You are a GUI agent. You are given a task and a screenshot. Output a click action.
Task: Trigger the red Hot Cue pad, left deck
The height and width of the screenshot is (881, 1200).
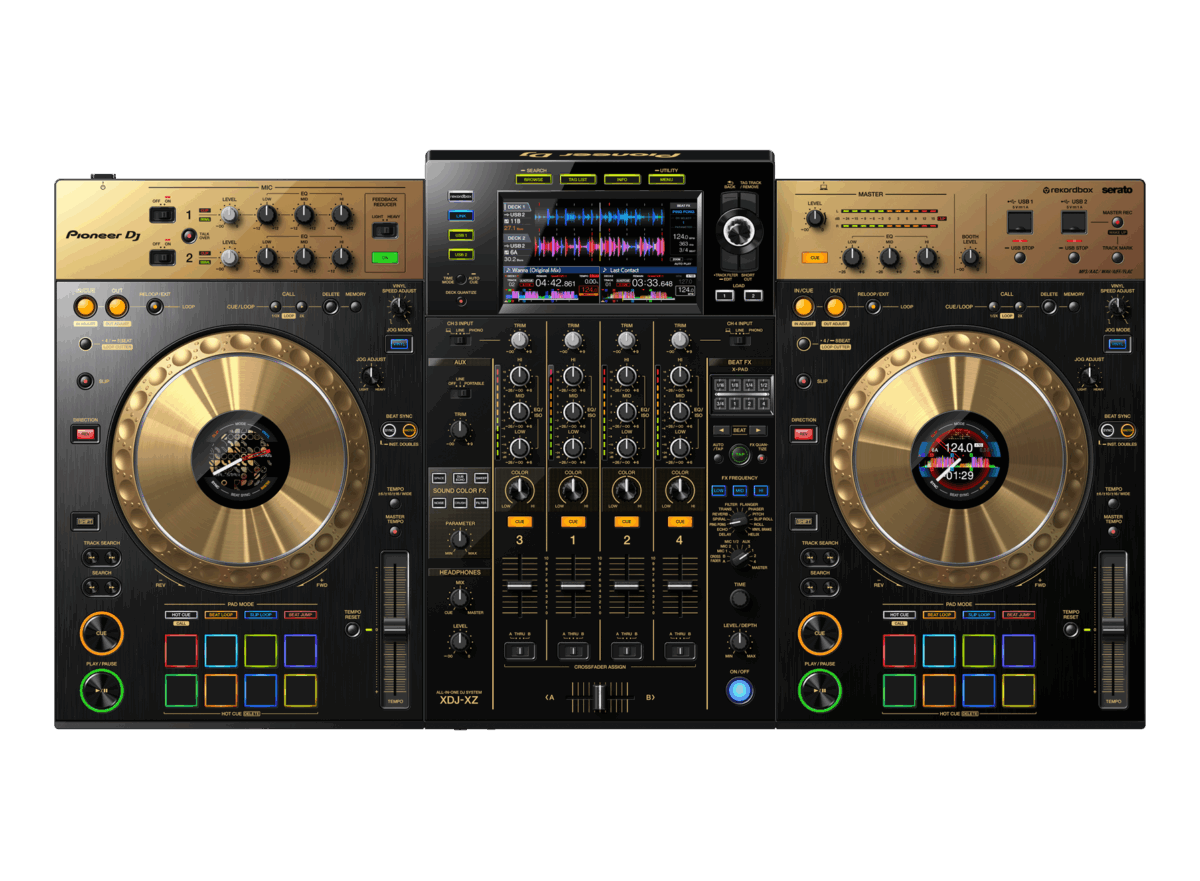coord(181,651)
